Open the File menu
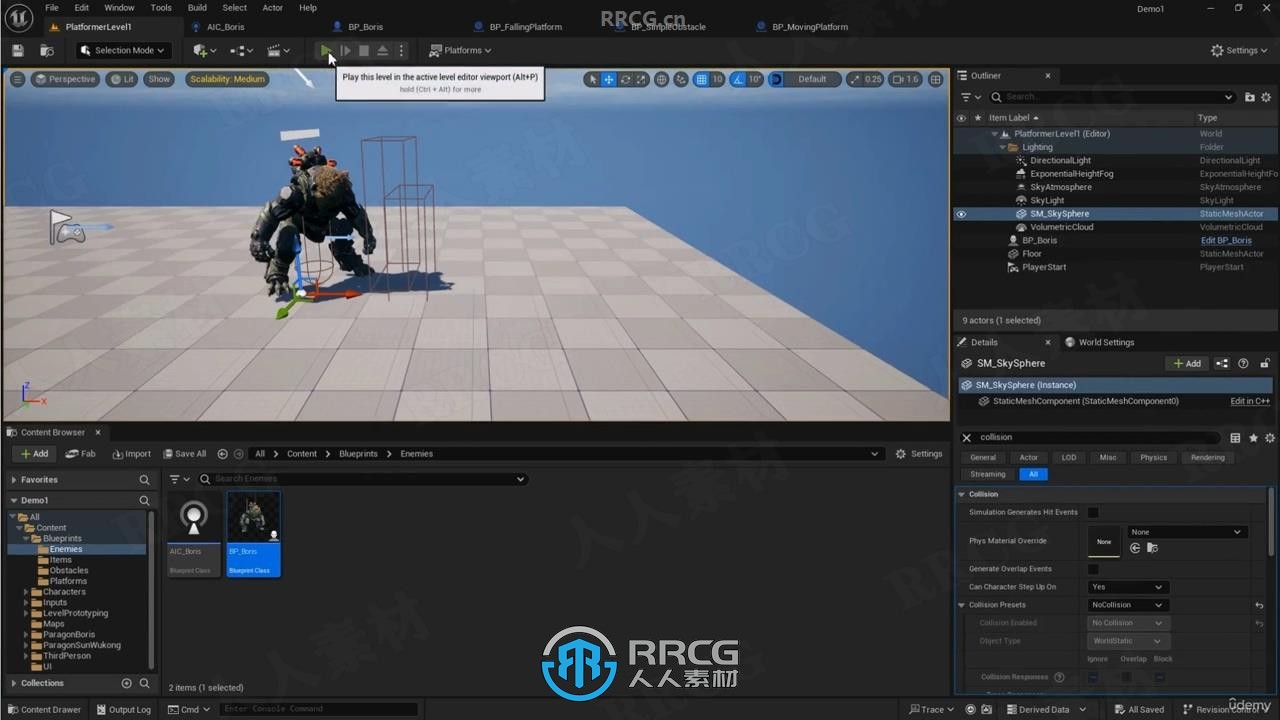Image resolution: width=1280 pixels, height=720 pixels. 51,8
